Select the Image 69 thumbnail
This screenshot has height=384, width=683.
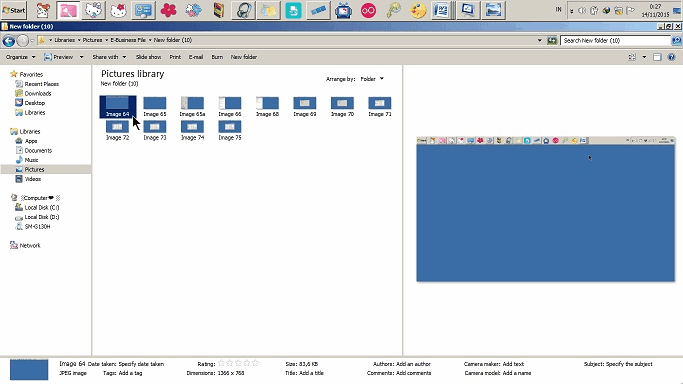coord(305,107)
